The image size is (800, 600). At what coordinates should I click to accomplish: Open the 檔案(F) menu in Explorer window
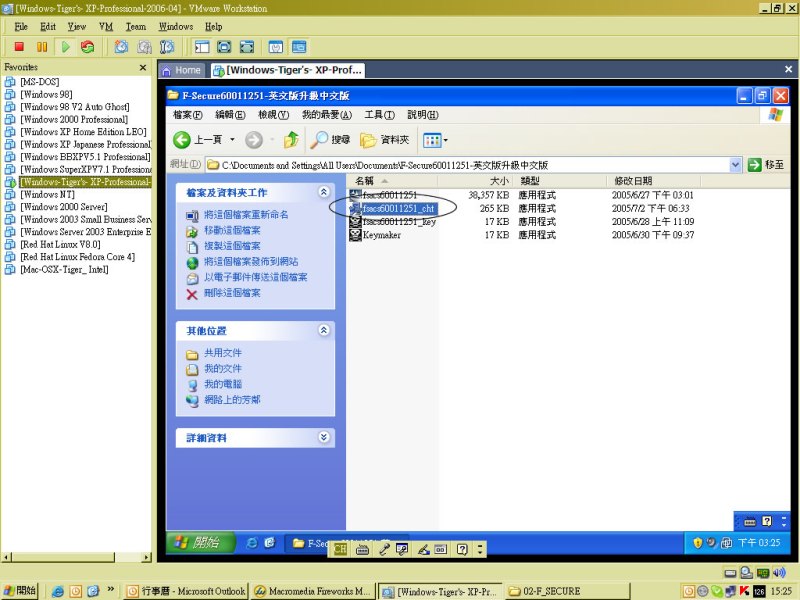click(188, 115)
